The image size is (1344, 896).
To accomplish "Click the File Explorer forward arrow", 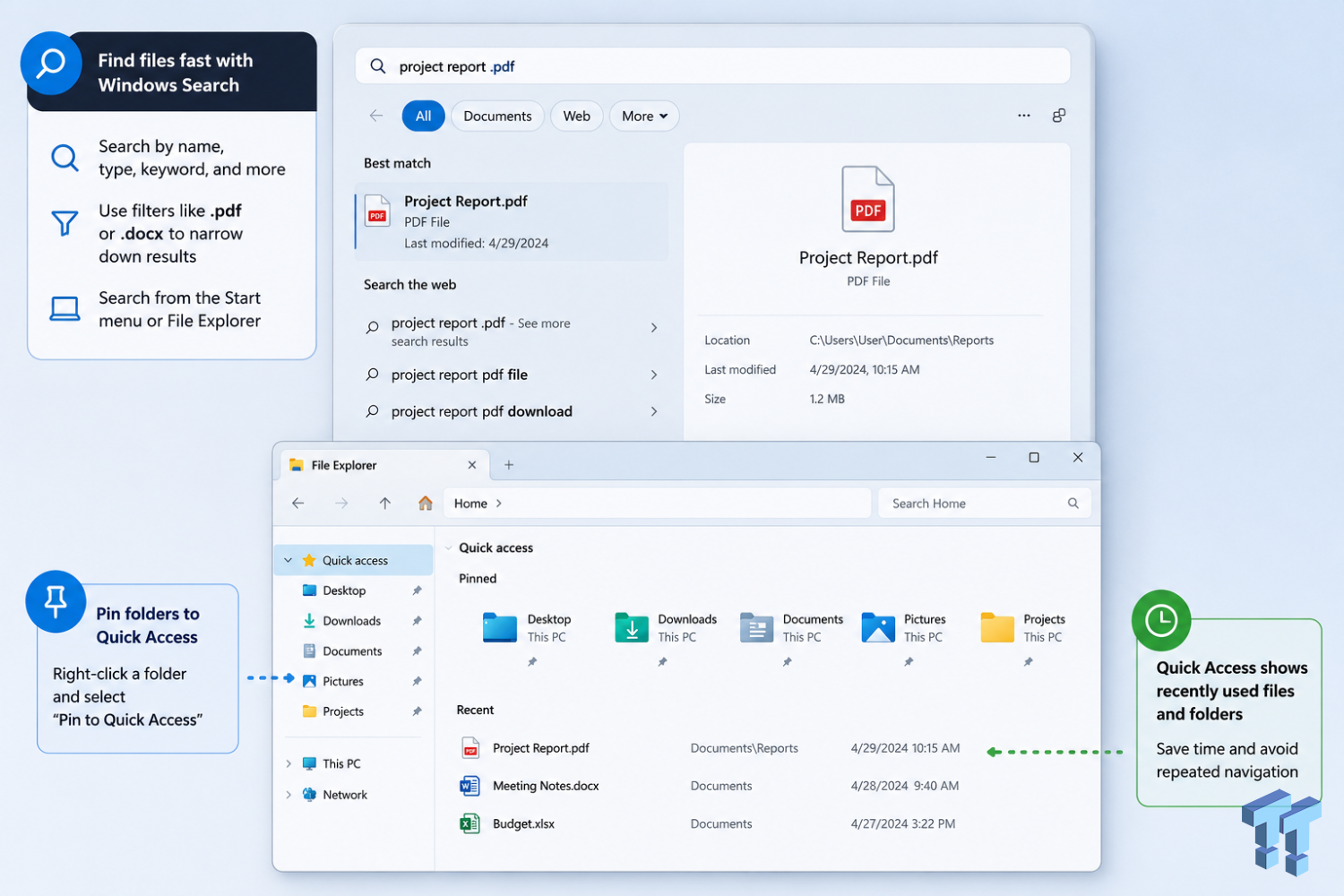I will [341, 504].
